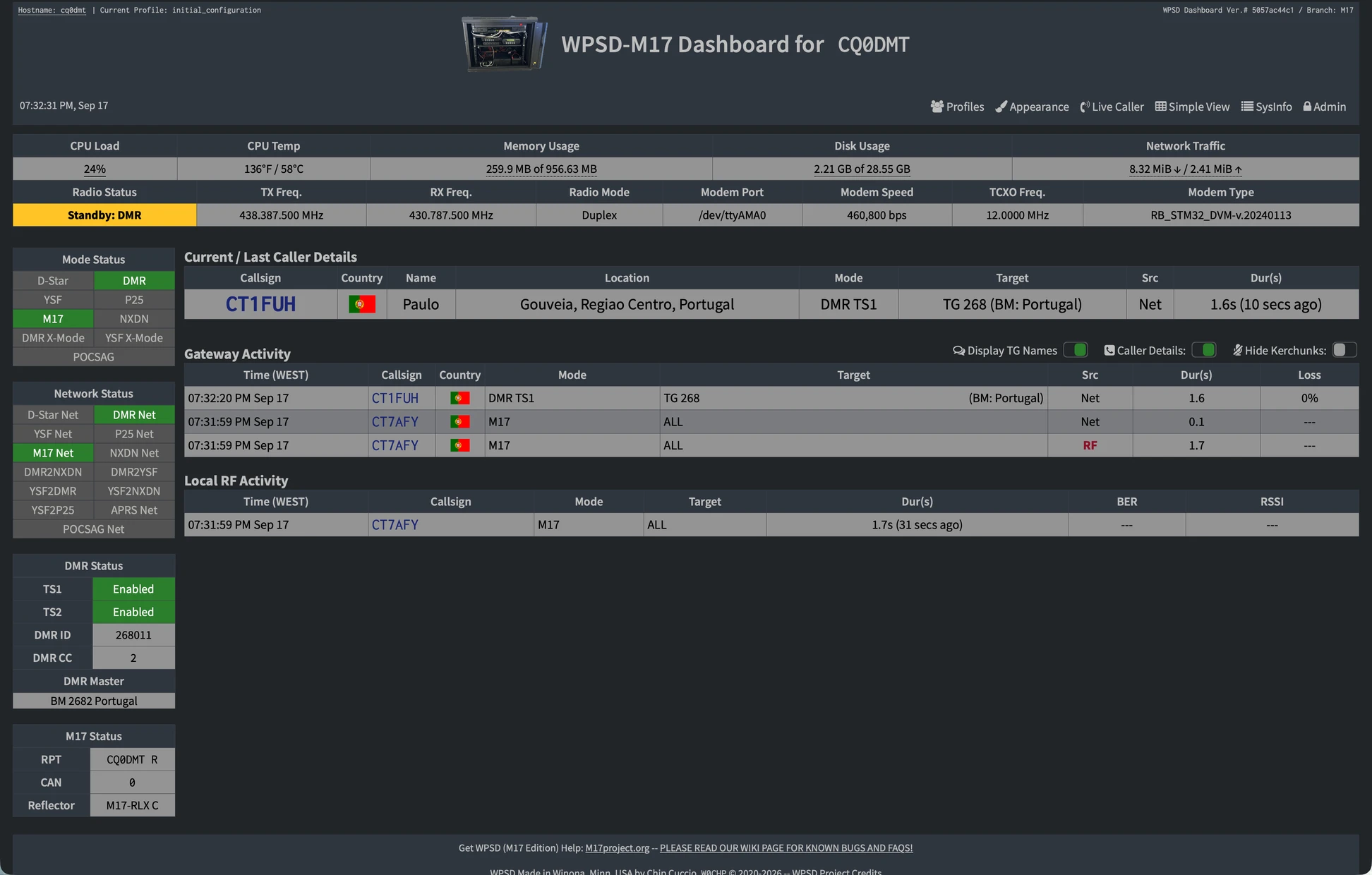1372x875 pixels.
Task: Switch to Simple View
Action: pos(1192,107)
